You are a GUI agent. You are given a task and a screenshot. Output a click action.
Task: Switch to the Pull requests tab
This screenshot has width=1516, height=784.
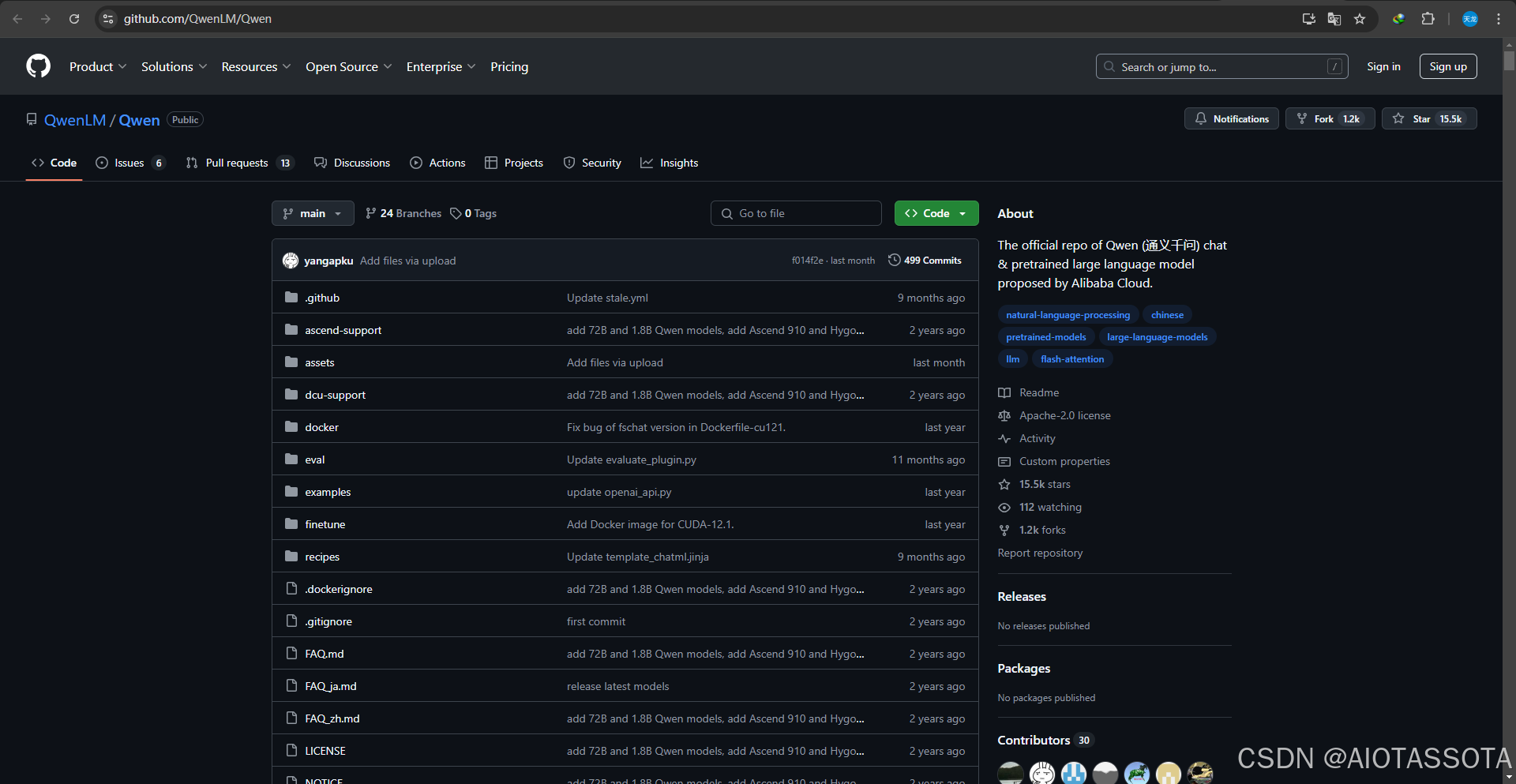tap(240, 163)
